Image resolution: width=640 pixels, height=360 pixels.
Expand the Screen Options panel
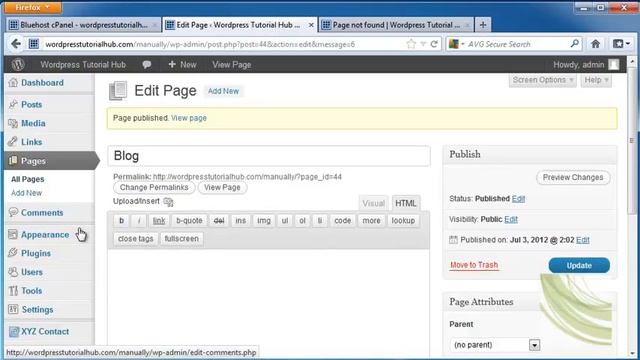(x=542, y=80)
